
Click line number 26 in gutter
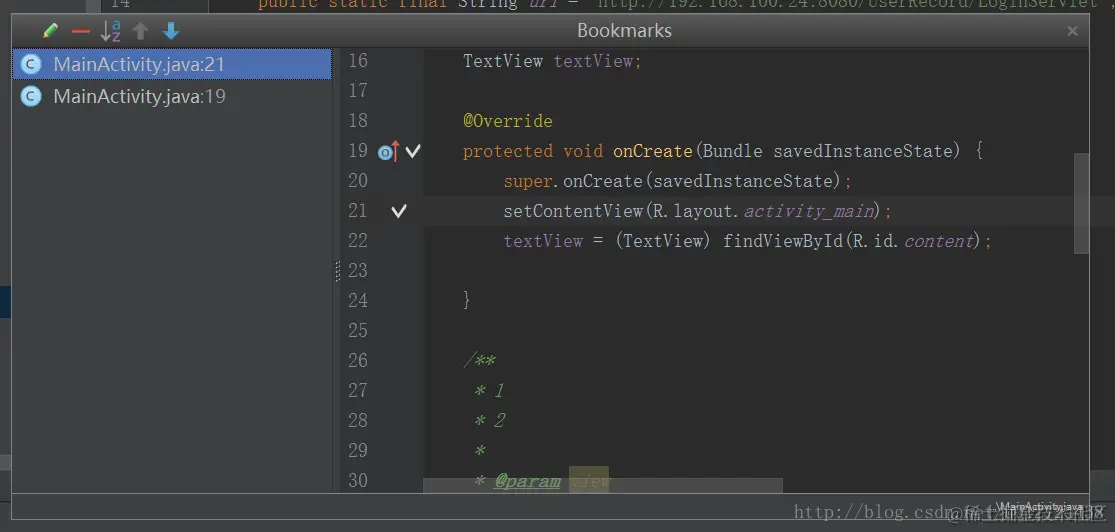pos(358,360)
